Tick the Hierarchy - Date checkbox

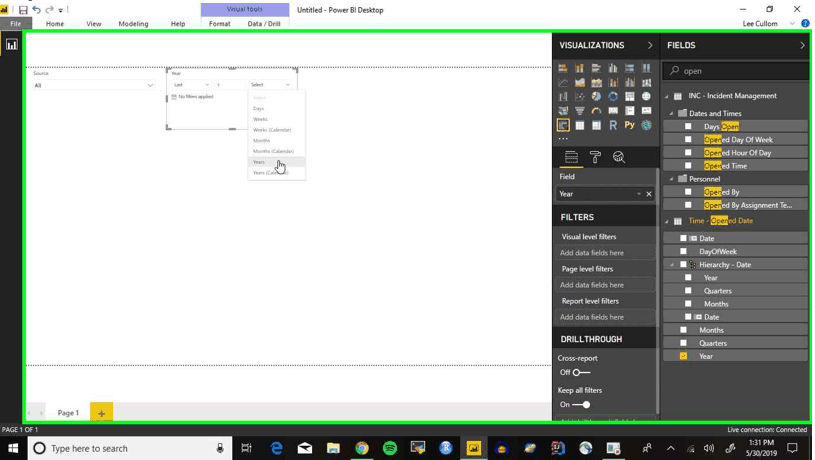(x=683, y=265)
